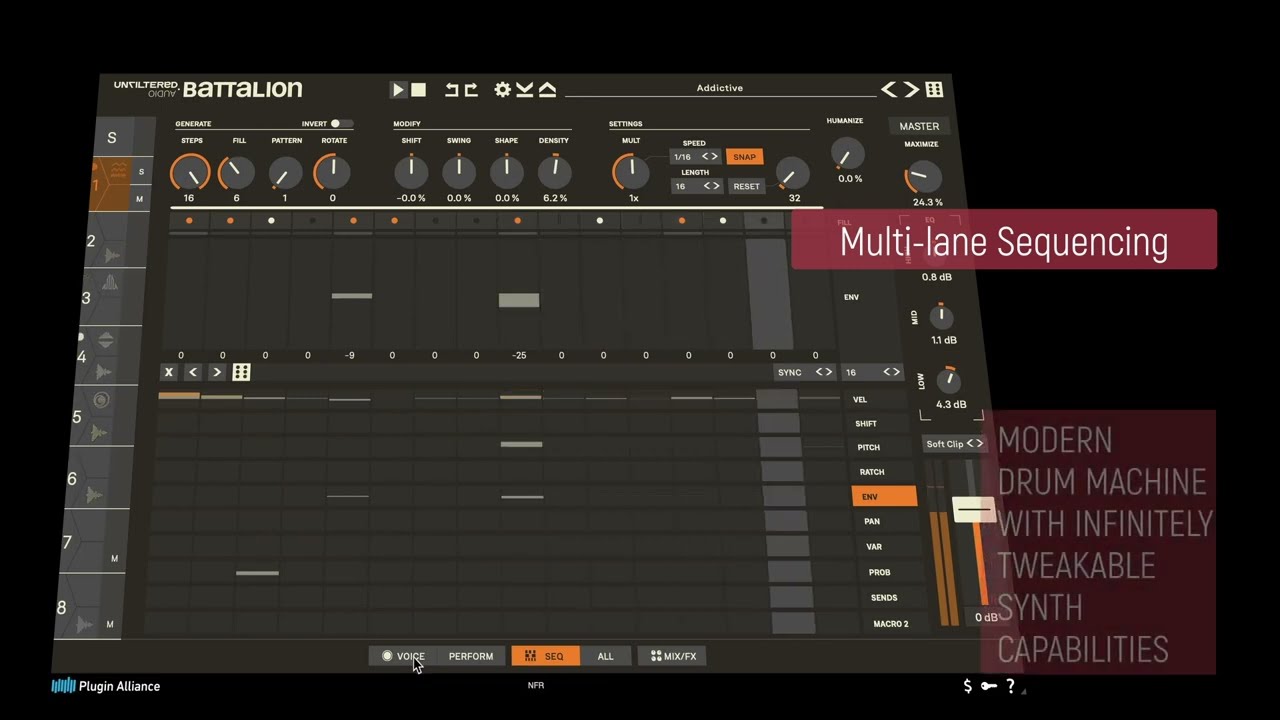The height and width of the screenshot is (720, 1280).
Task: Solo voice 1 with its S button
Action: [x=141, y=172]
